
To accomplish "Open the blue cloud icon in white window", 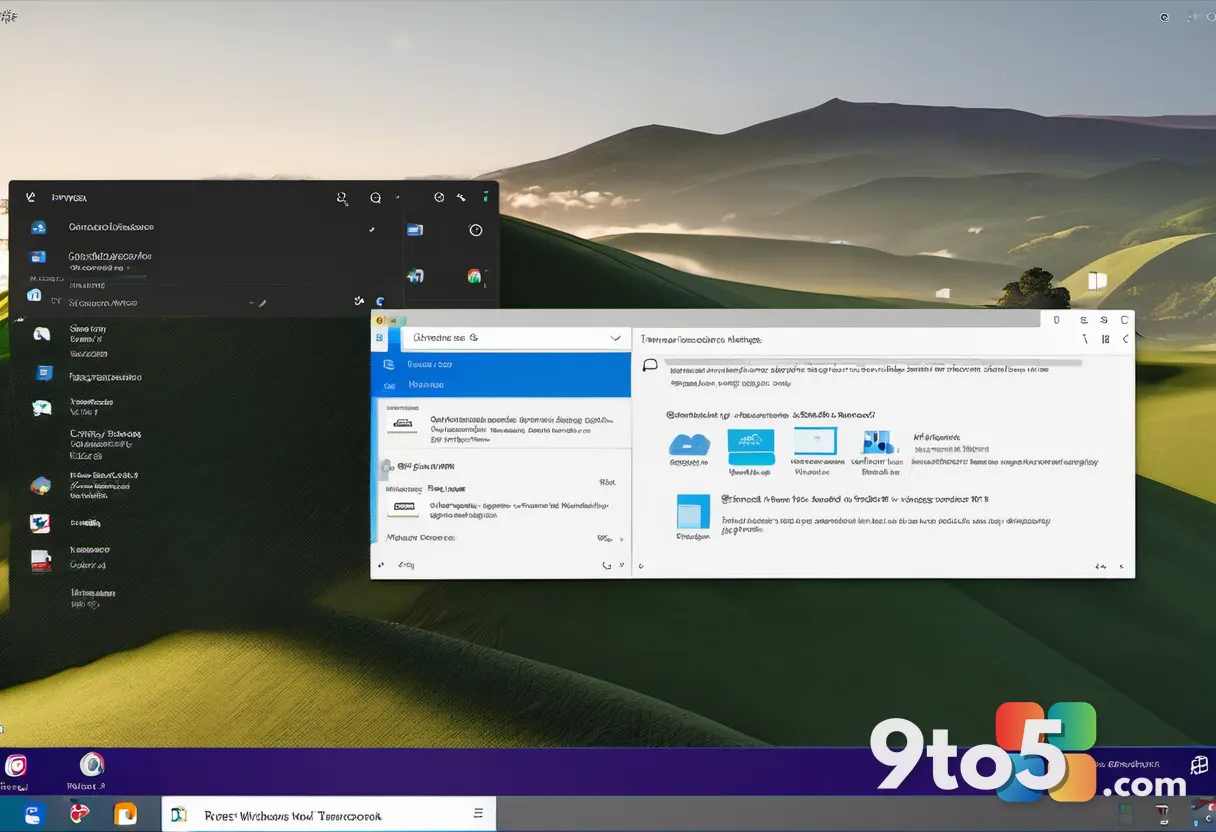I will (x=689, y=443).
